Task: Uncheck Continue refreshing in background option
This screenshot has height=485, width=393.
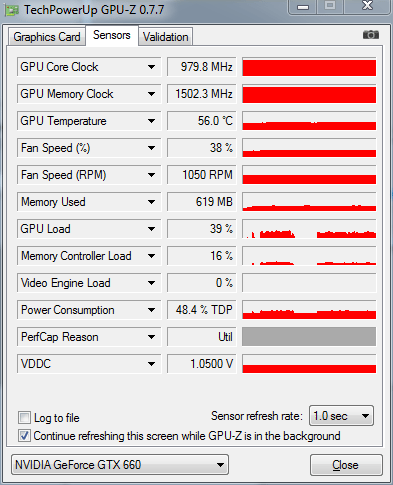Action: coord(24,436)
